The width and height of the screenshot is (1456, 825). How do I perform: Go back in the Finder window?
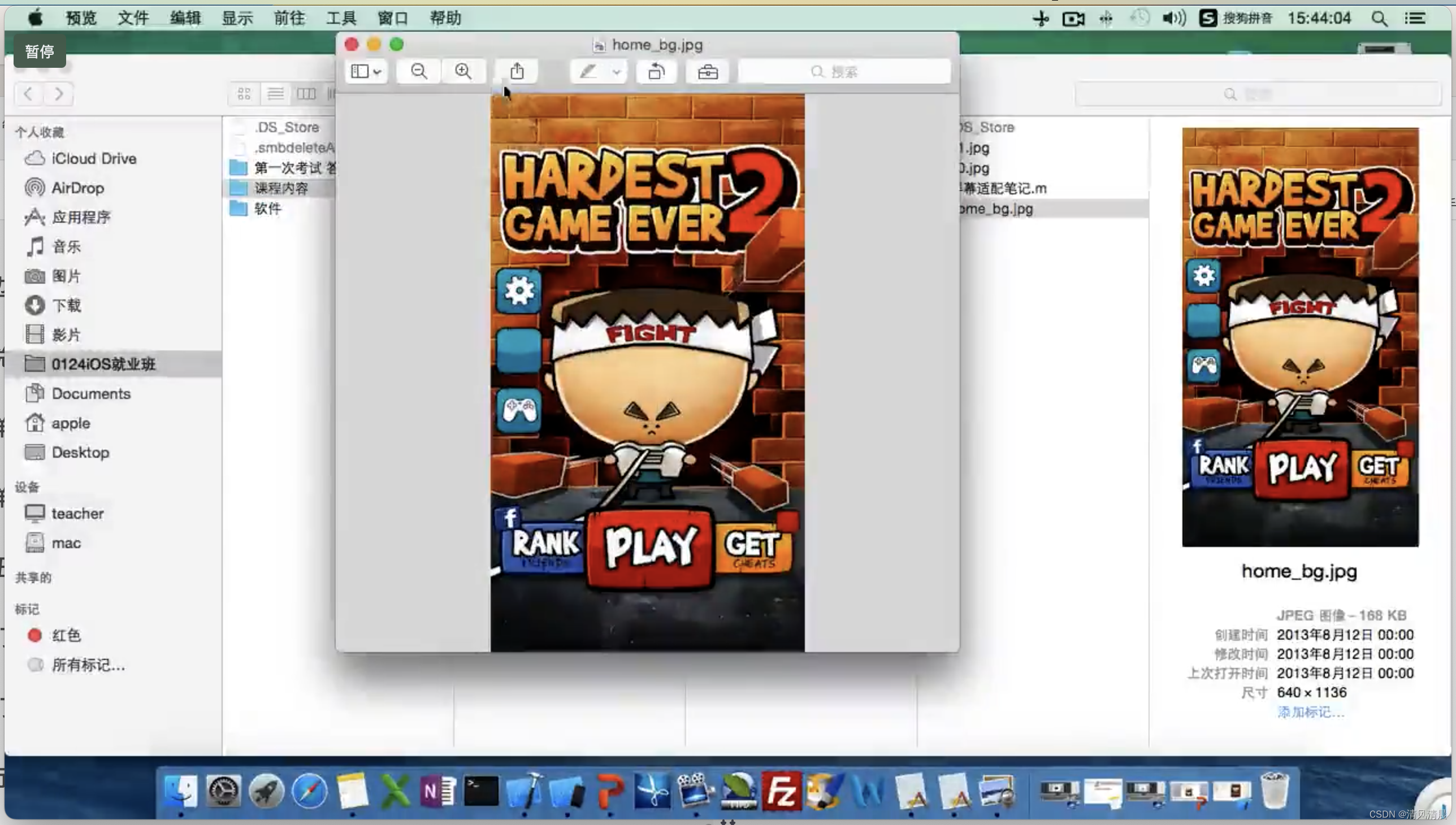29,93
